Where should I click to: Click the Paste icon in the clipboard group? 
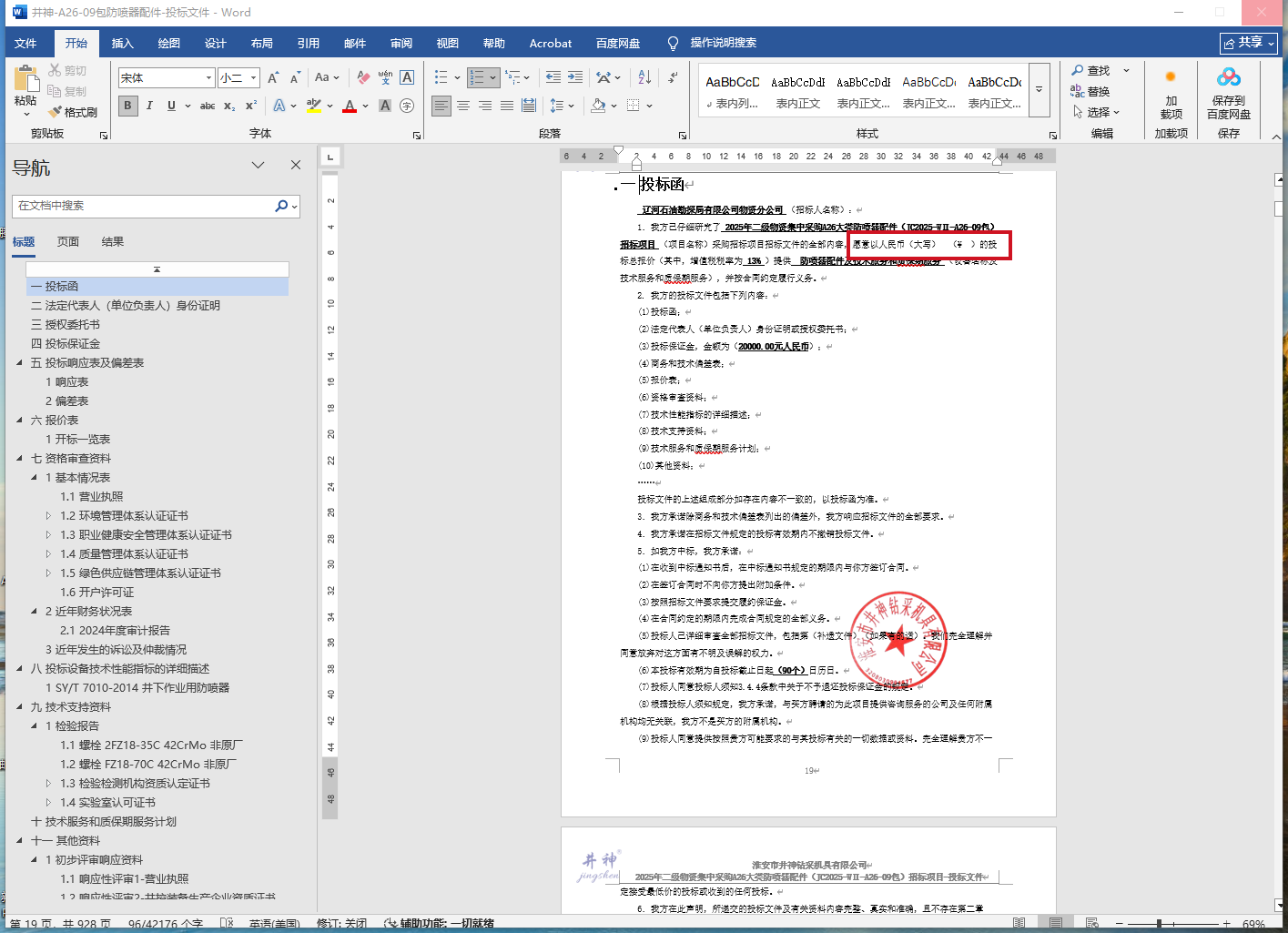click(25, 80)
